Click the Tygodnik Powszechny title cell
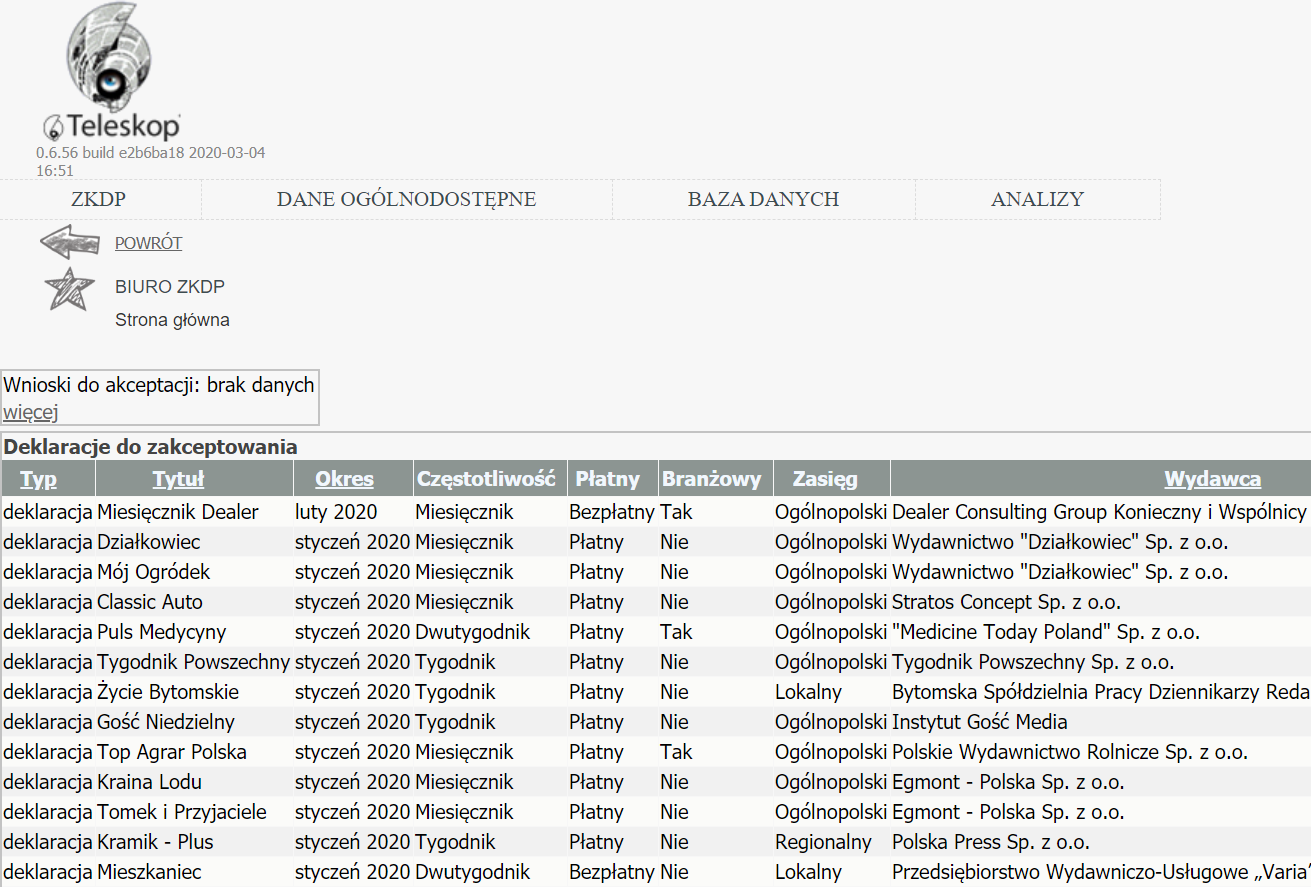 click(193, 662)
